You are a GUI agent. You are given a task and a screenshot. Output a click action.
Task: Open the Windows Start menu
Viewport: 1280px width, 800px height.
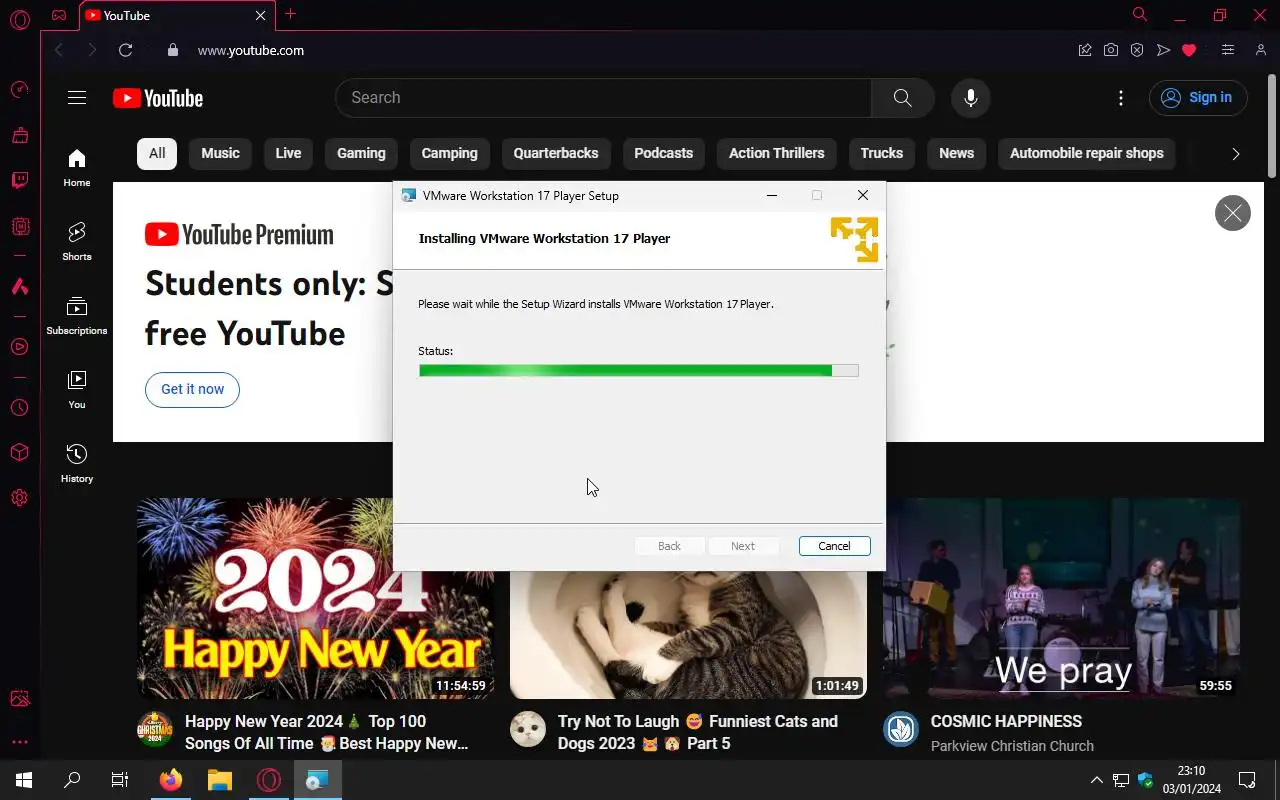24,780
